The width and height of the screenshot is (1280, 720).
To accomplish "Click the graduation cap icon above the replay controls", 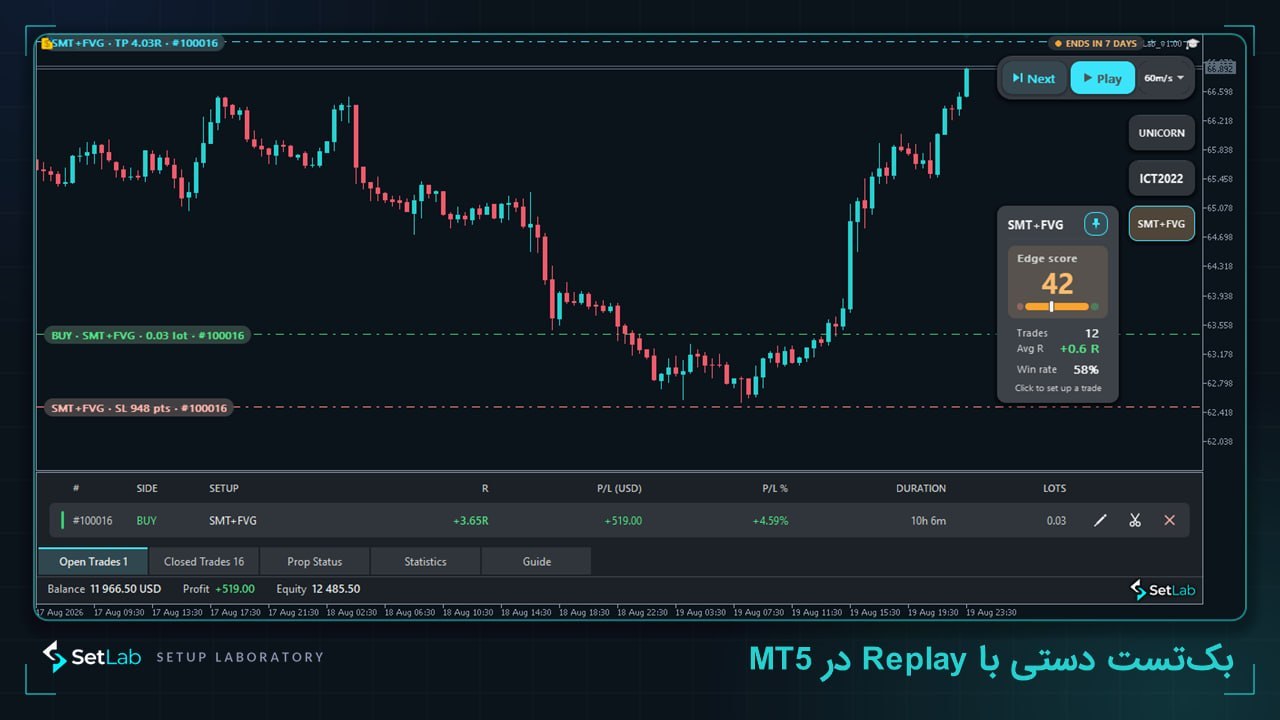I will coord(1192,44).
